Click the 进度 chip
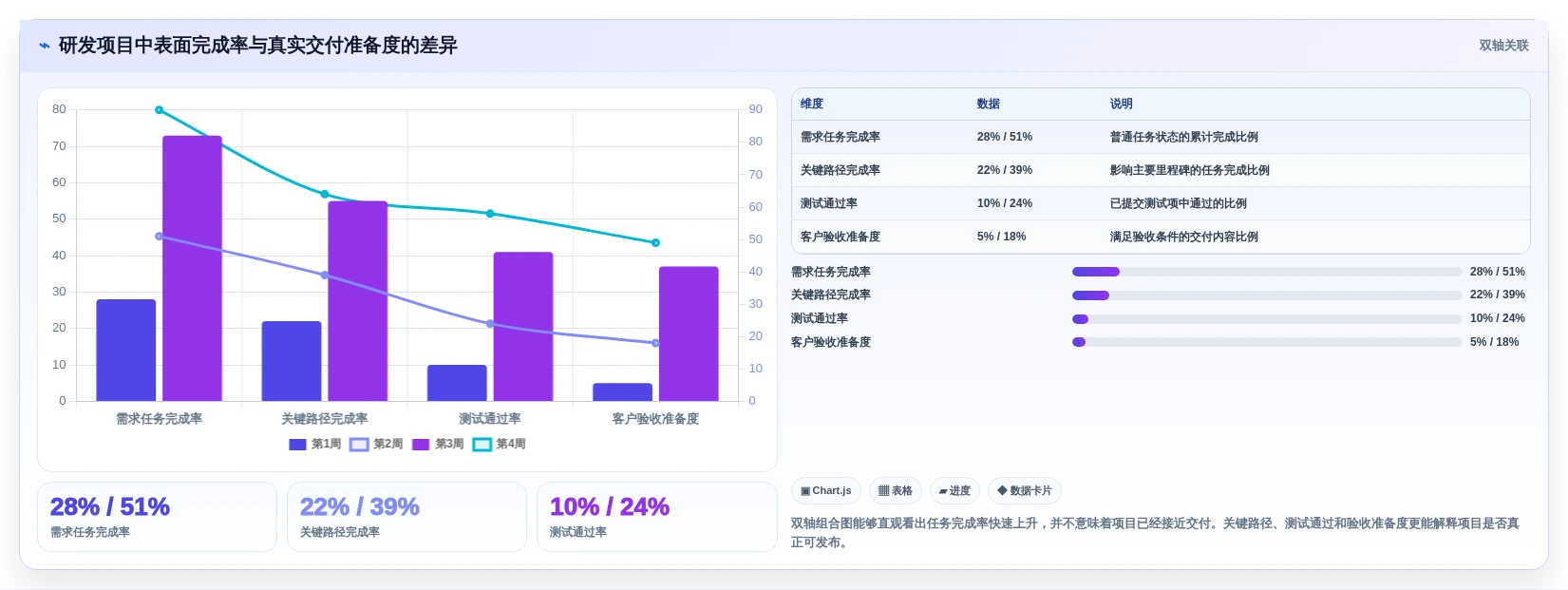 coord(954,490)
